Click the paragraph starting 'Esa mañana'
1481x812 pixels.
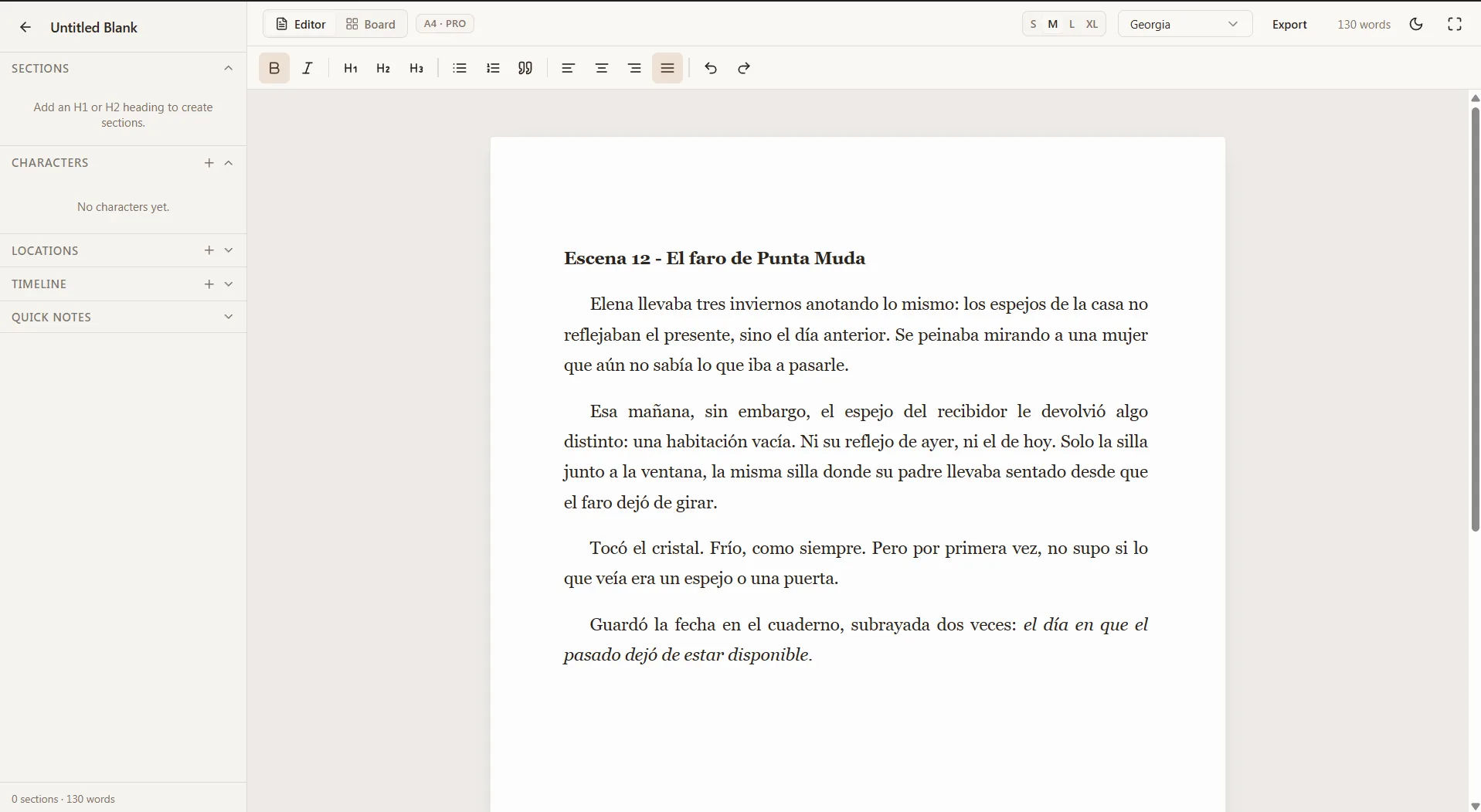click(856, 457)
